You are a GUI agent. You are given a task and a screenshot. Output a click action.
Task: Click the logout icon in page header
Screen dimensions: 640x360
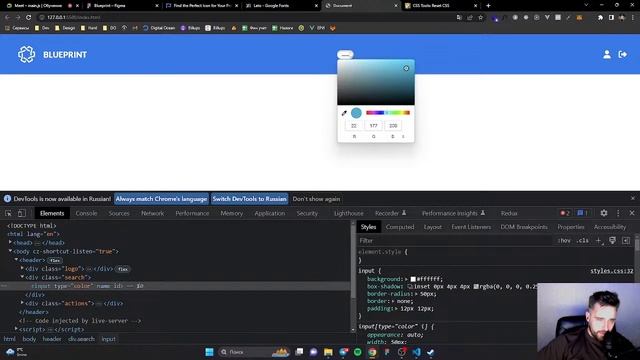(623, 54)
